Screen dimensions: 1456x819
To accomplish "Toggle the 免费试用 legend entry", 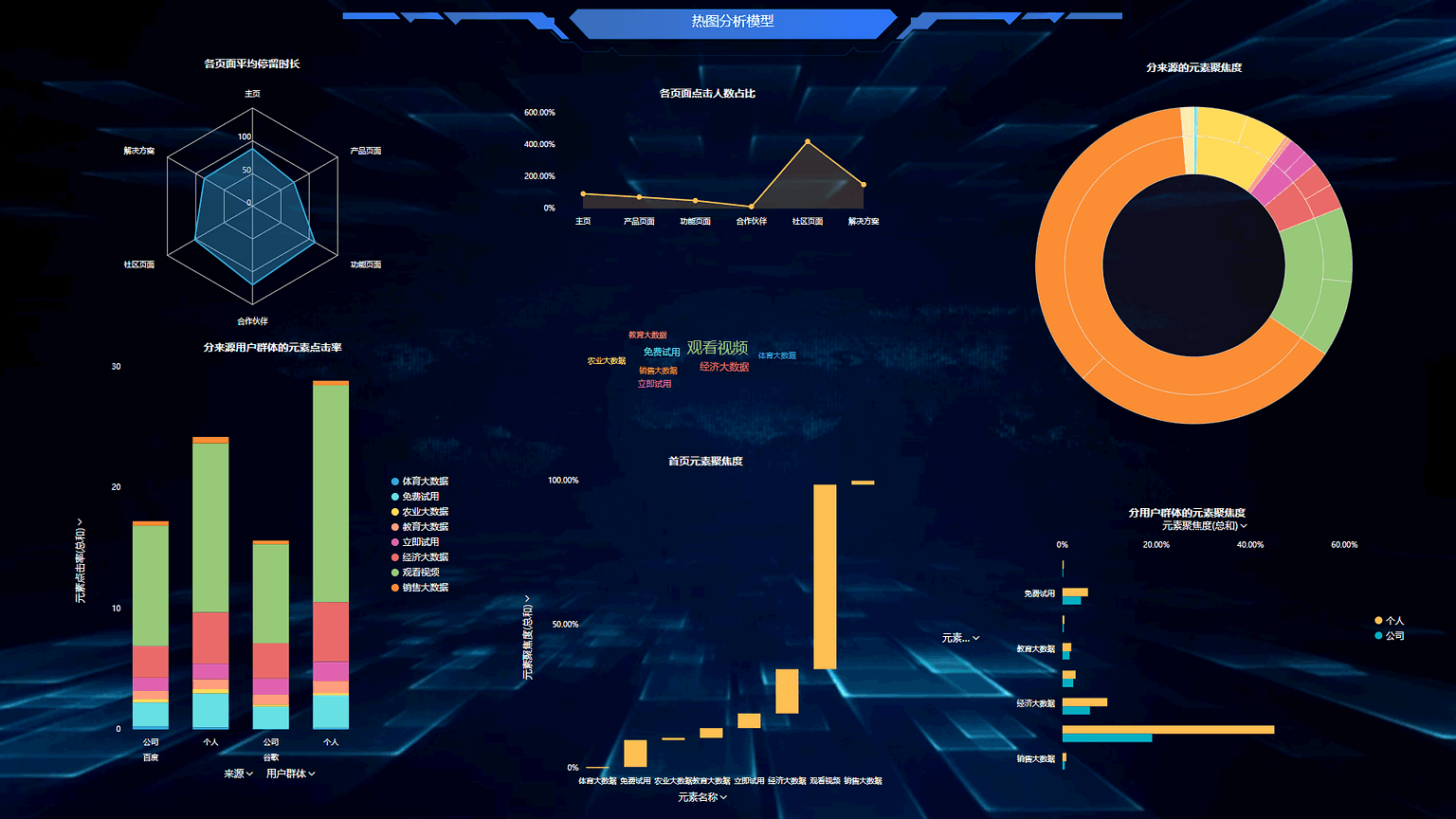I will (x=415, y=497).
